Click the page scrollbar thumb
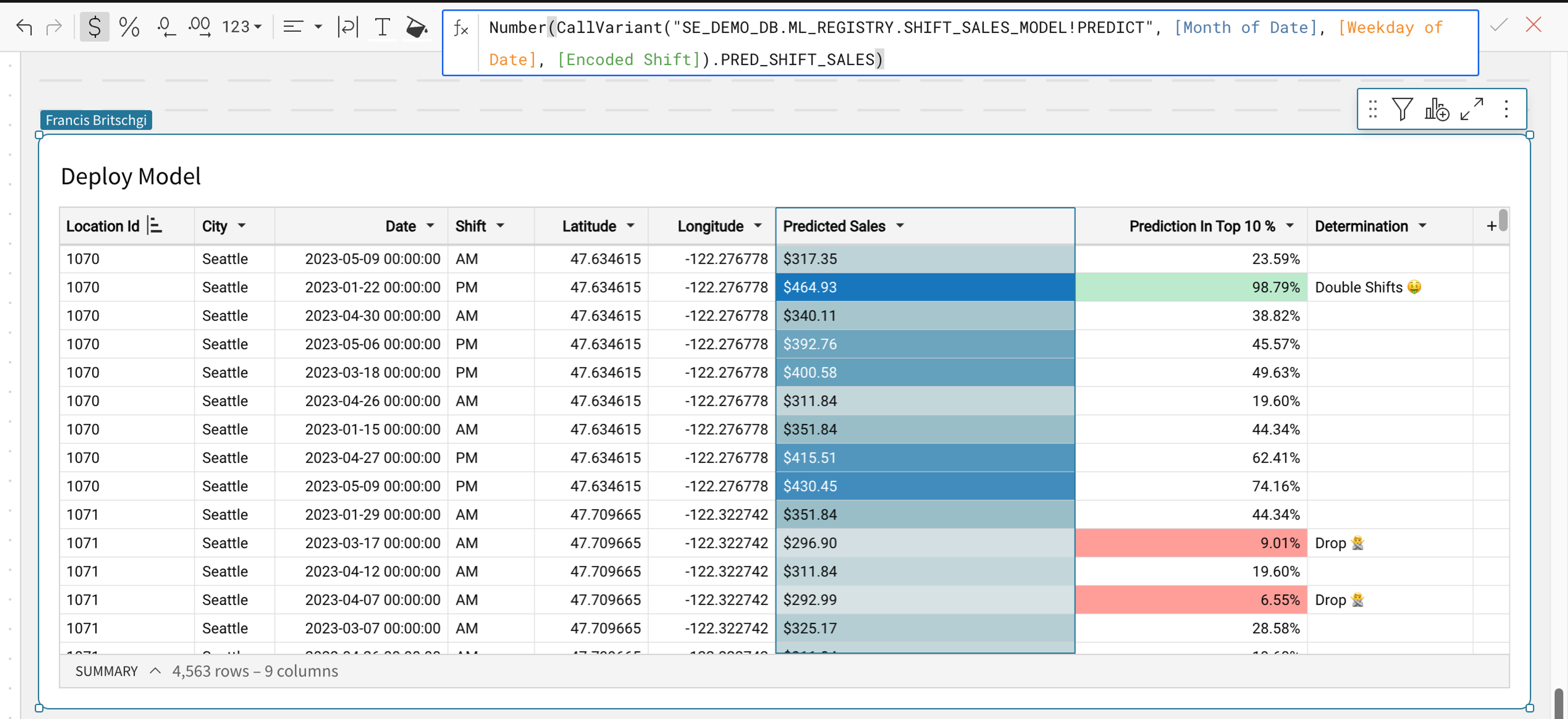 pyautogui.click(x=1559, y=703)
